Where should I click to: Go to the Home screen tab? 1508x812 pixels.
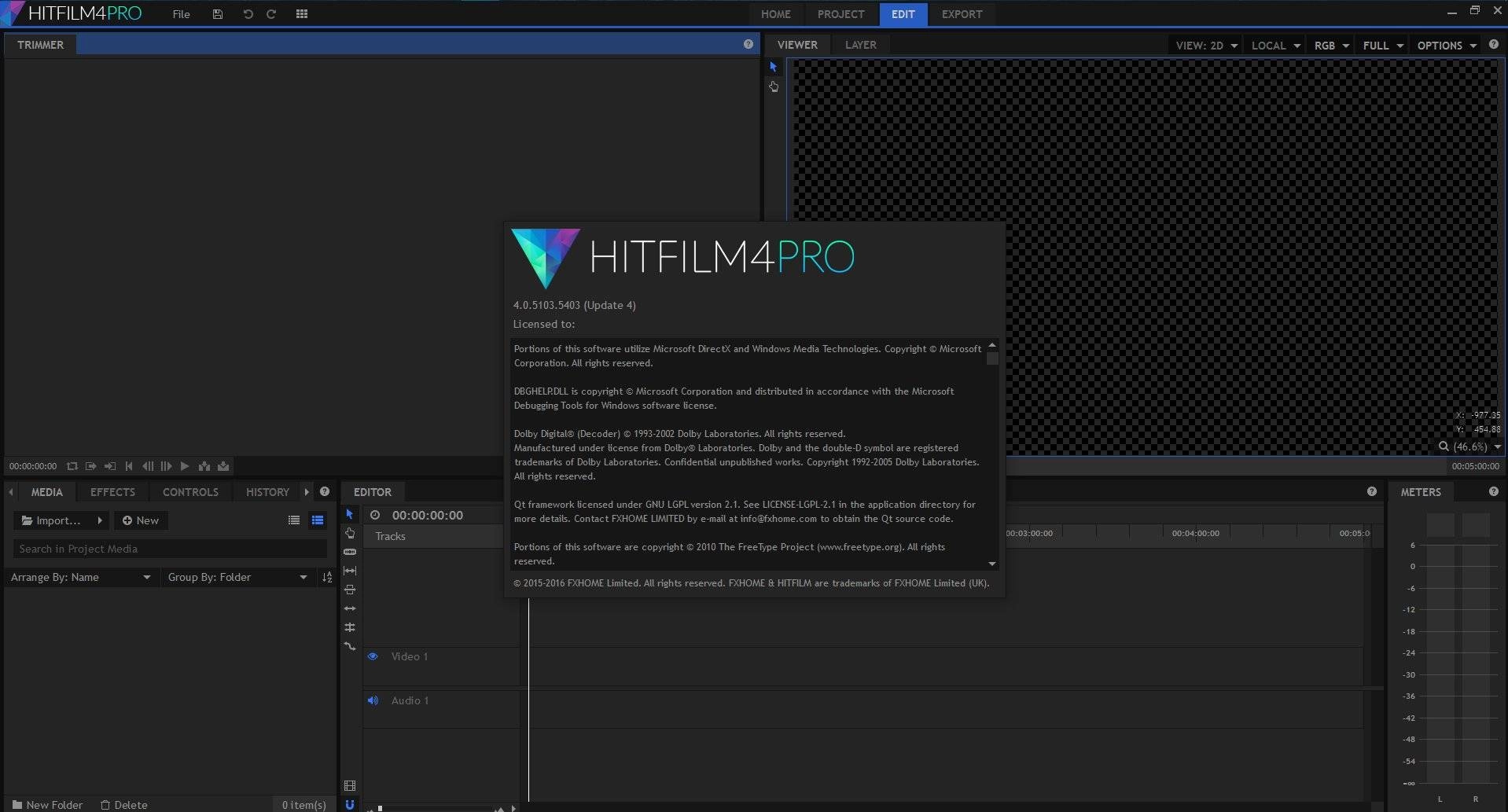775,14
